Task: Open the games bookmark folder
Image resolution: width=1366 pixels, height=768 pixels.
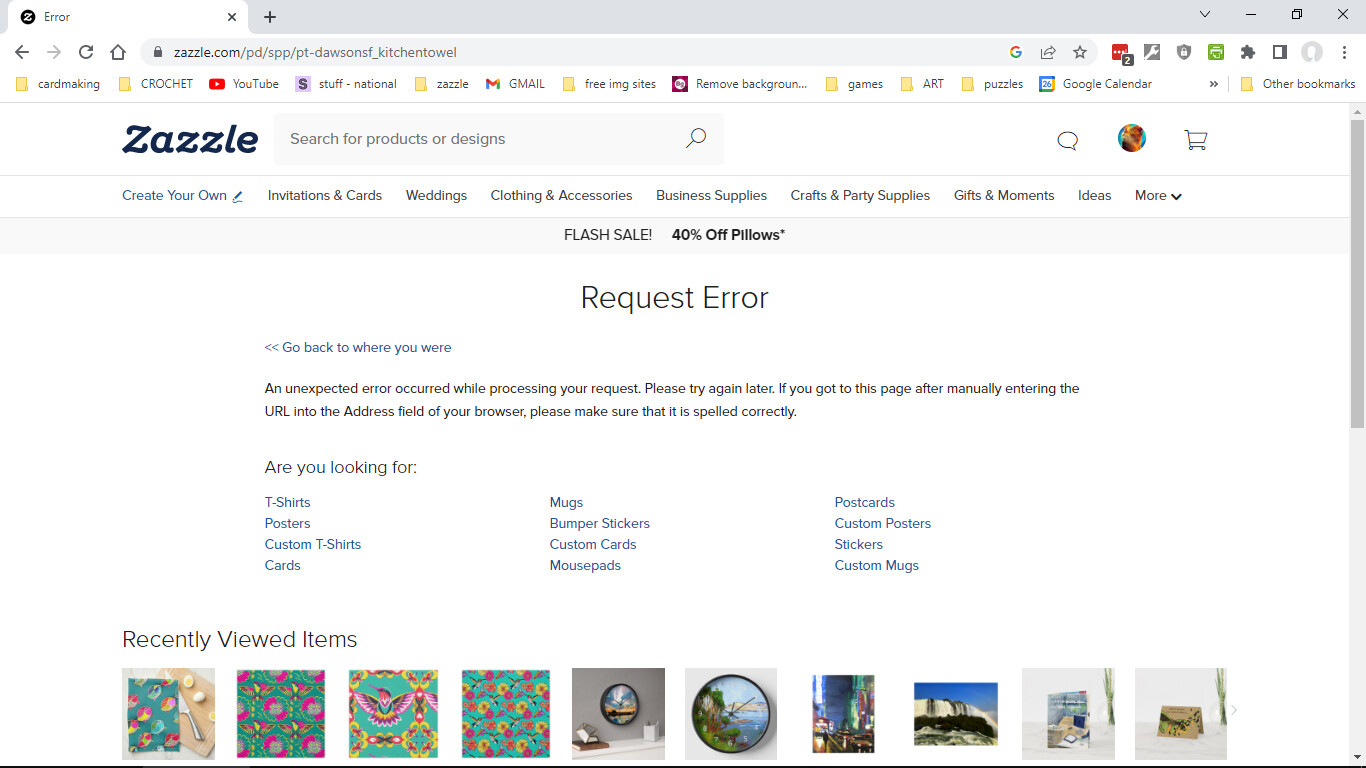Action: (854, 84)
